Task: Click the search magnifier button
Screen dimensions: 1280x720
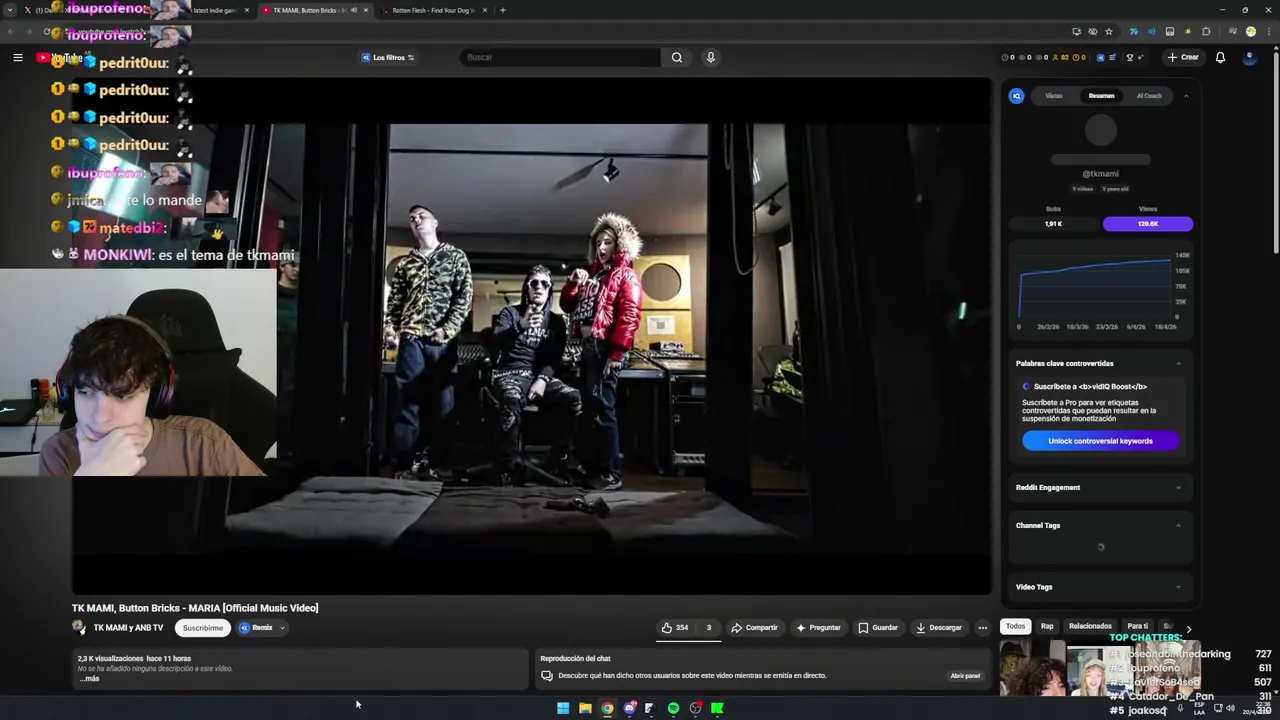Action: click(x=677, y=57)
